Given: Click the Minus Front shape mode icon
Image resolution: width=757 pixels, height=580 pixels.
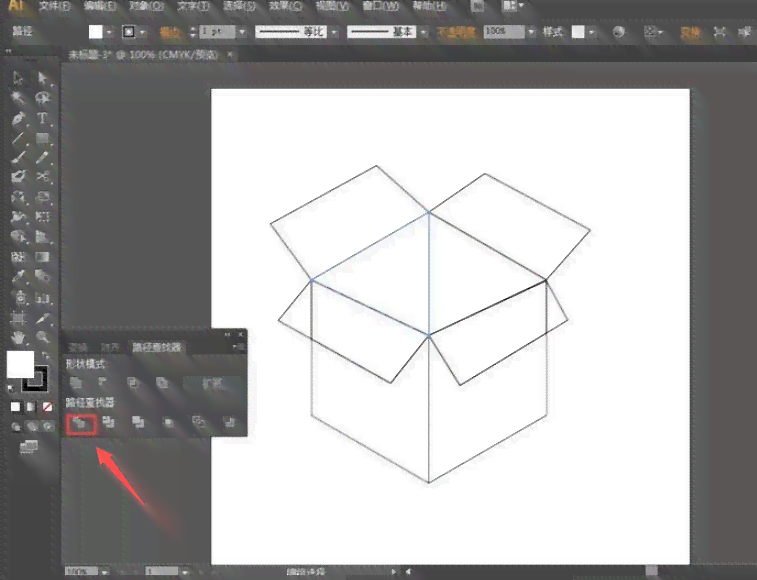Looking at the screenshot, I should point(103,383).
